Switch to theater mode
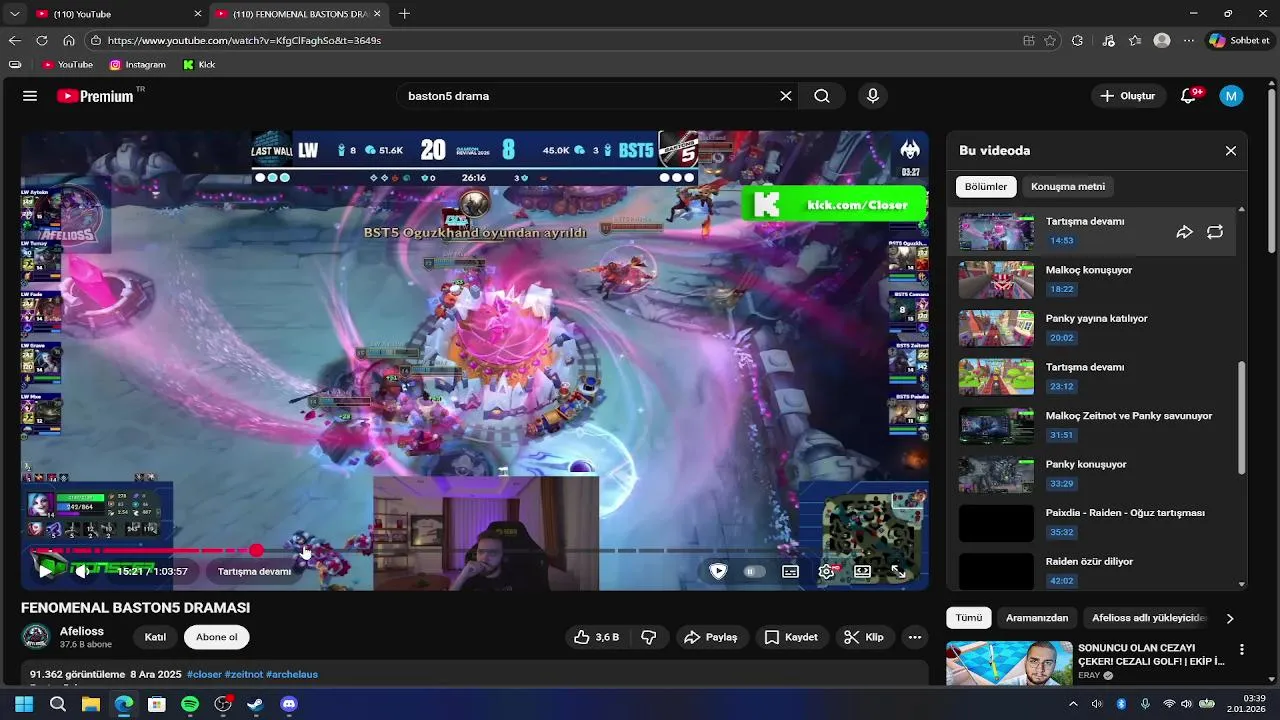1280x720 pixels. pos(862,571)
